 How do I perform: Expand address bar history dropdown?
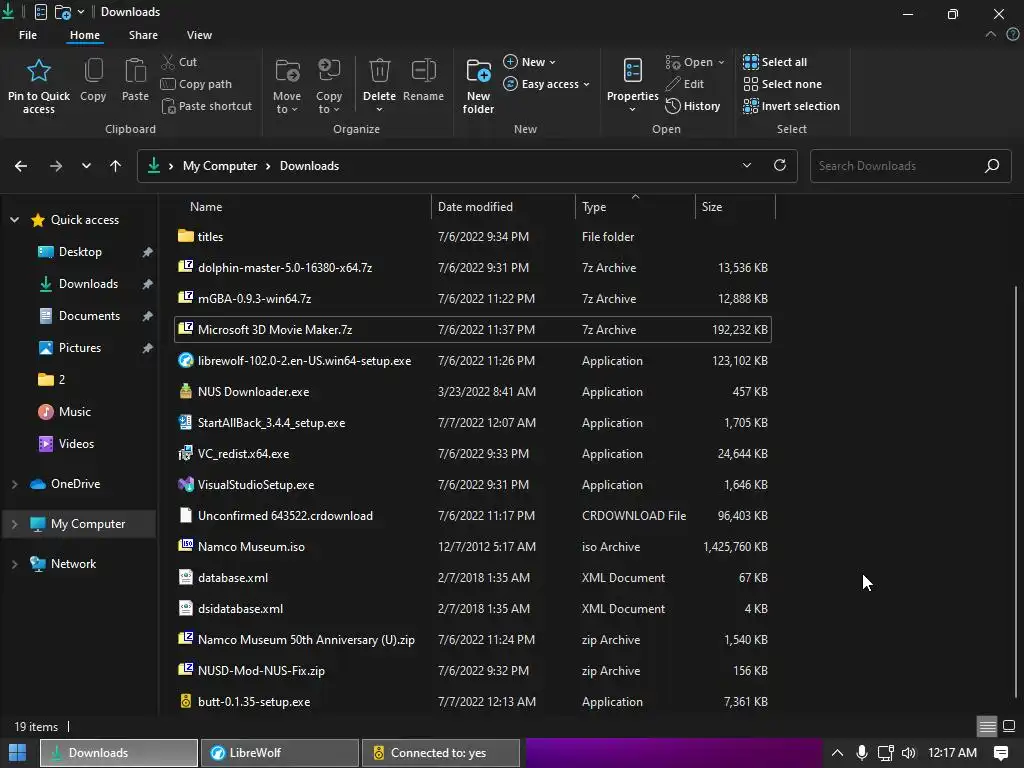click(x=746, y=165)
